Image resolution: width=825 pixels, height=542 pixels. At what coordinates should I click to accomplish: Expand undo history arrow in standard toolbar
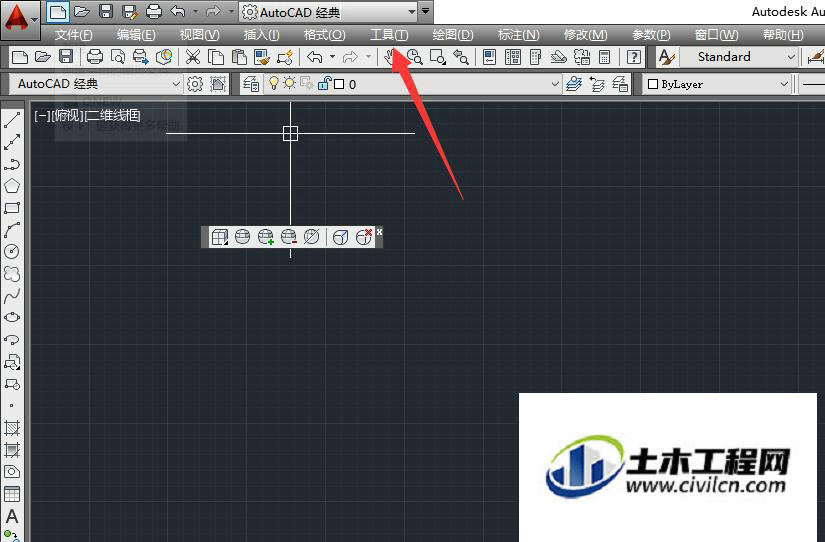[x=333, y=57]
